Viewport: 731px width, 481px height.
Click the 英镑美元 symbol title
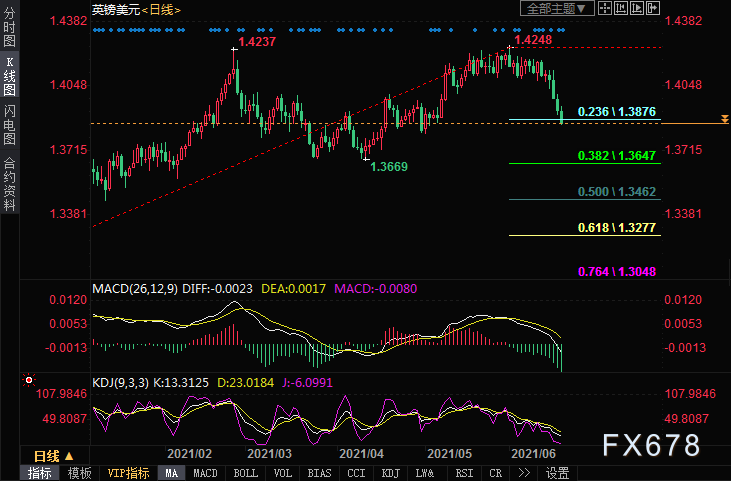116,9
